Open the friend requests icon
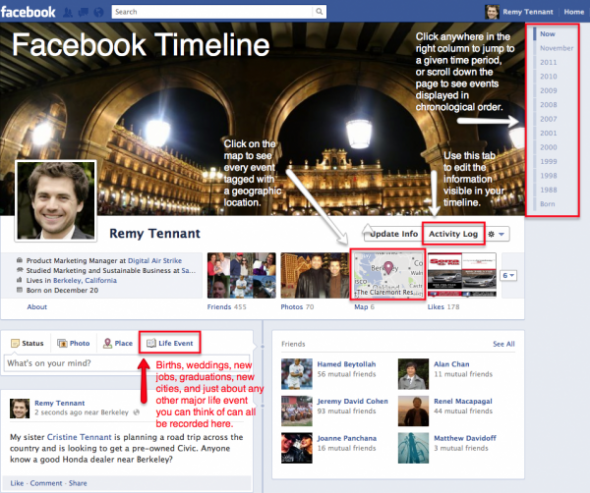 tap(68, 12)
